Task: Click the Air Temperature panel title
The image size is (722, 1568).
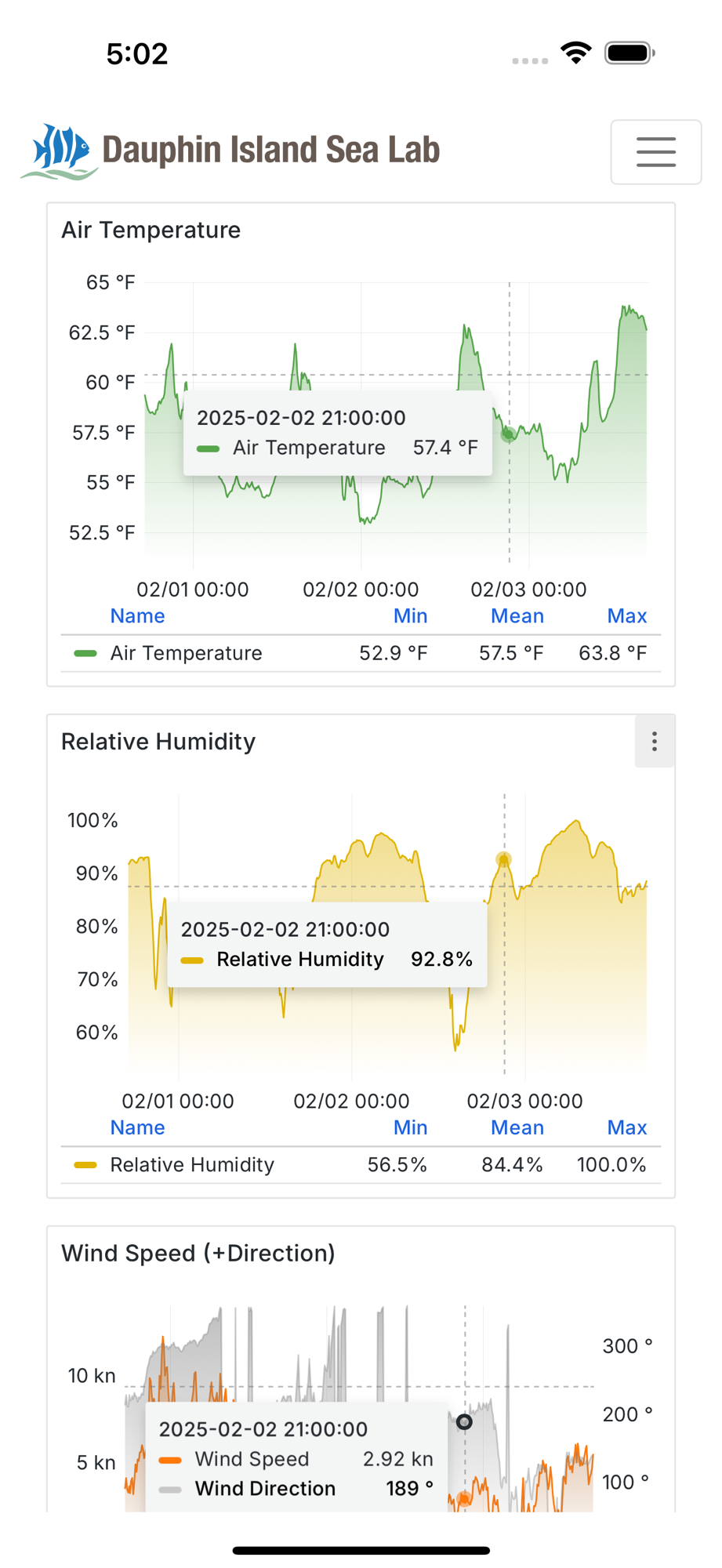Action: (x=151, y=230)
